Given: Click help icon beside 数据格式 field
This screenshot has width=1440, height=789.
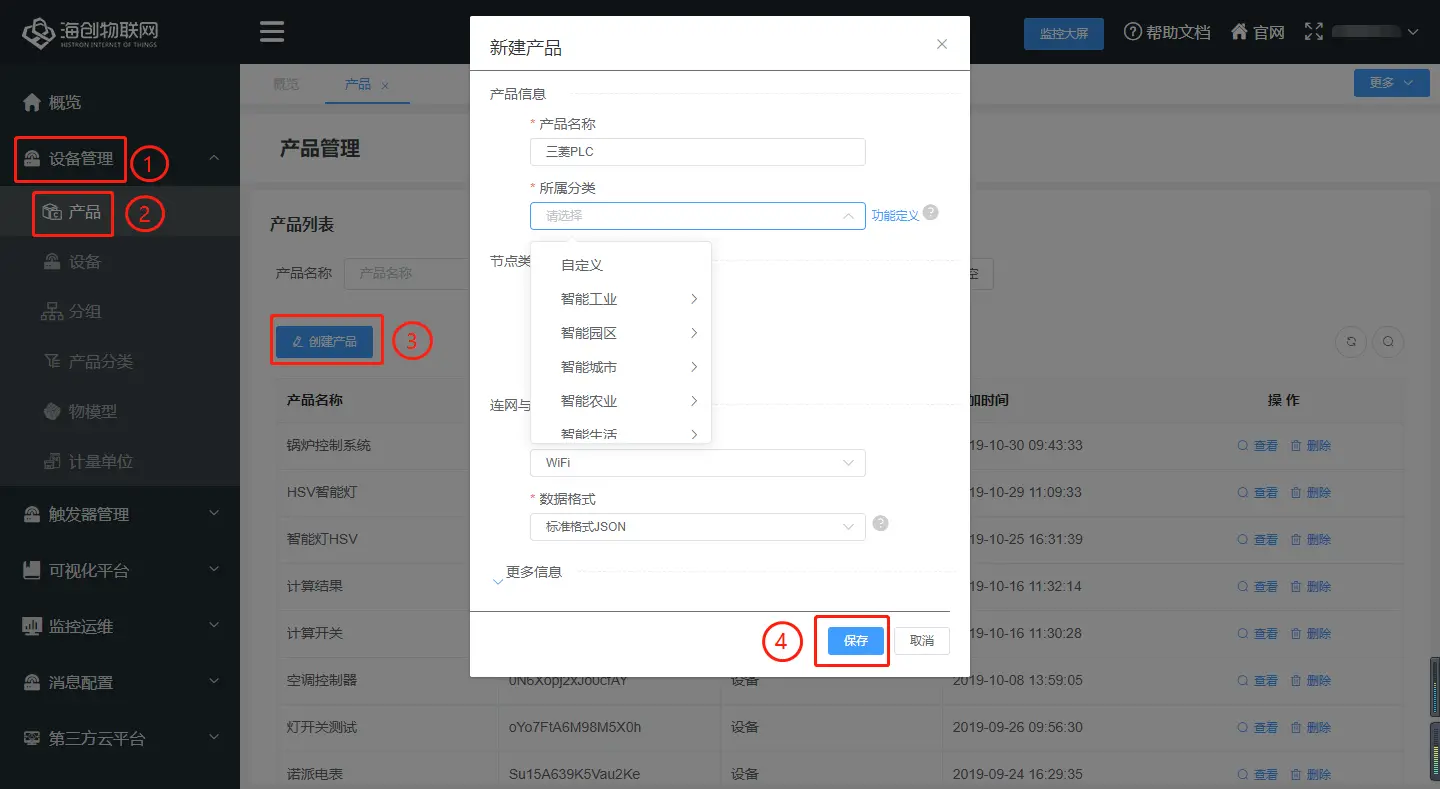Looking at the screenshot, I should [881, 524].
